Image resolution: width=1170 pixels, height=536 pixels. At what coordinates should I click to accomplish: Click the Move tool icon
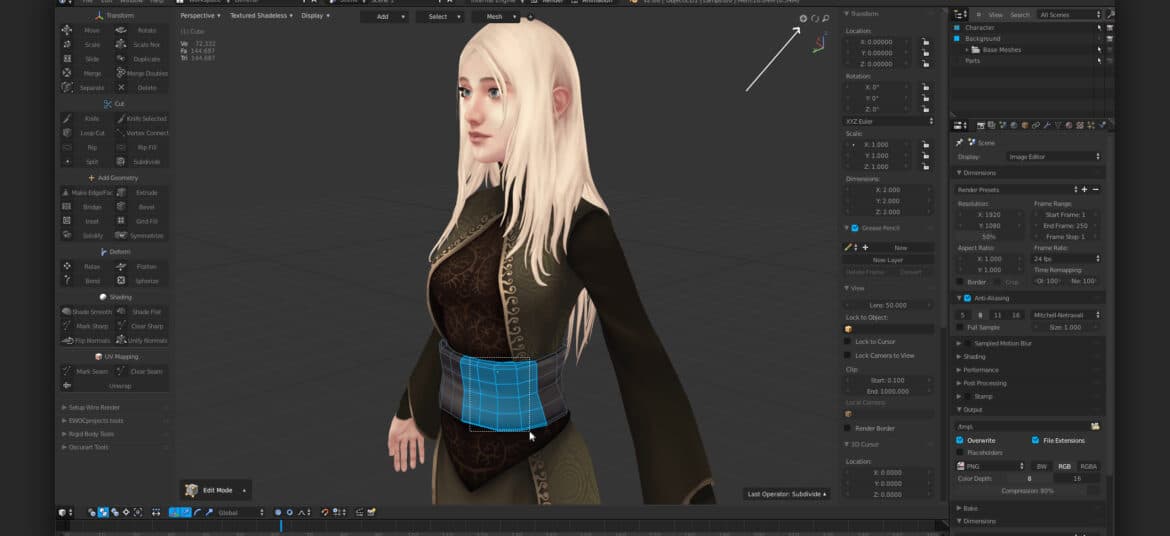(67, 30)
